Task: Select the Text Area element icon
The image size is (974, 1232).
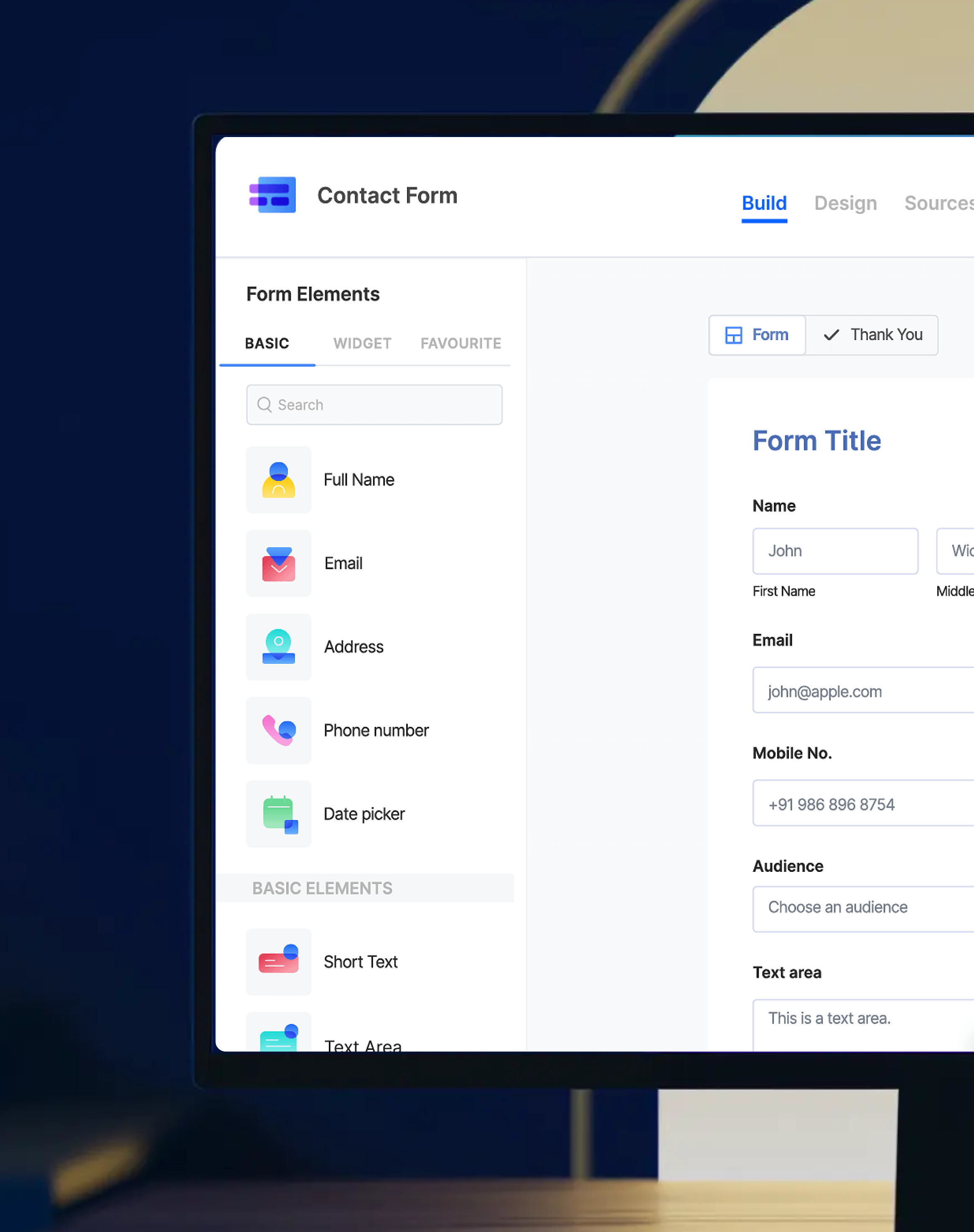Action: point(278,1032)
